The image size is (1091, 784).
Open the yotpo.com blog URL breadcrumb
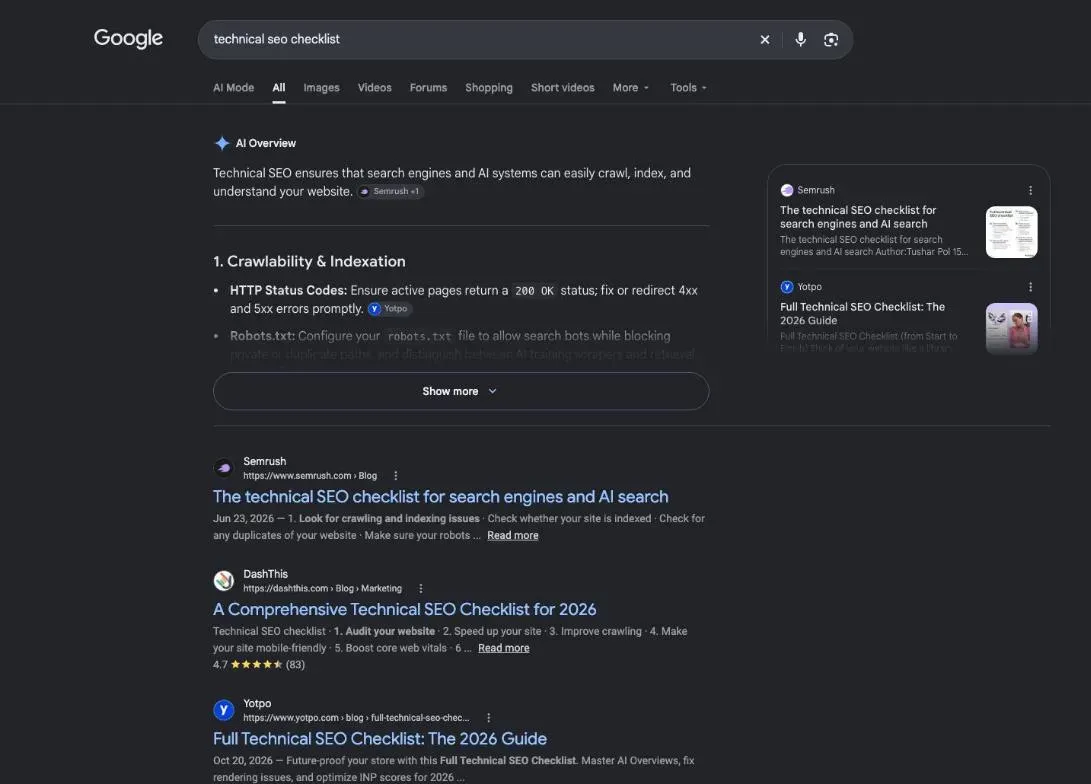(356, 718)
